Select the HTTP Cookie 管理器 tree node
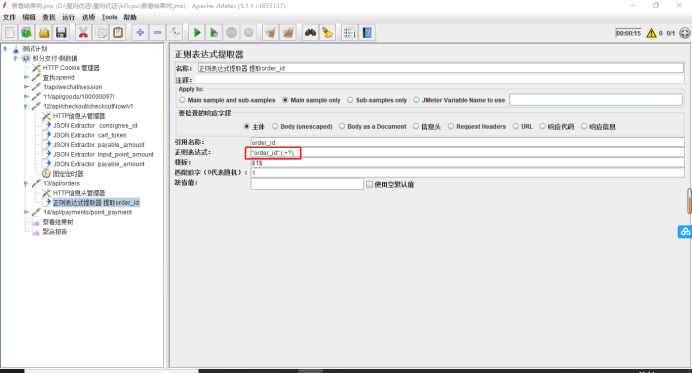 [x=71, y=68]
